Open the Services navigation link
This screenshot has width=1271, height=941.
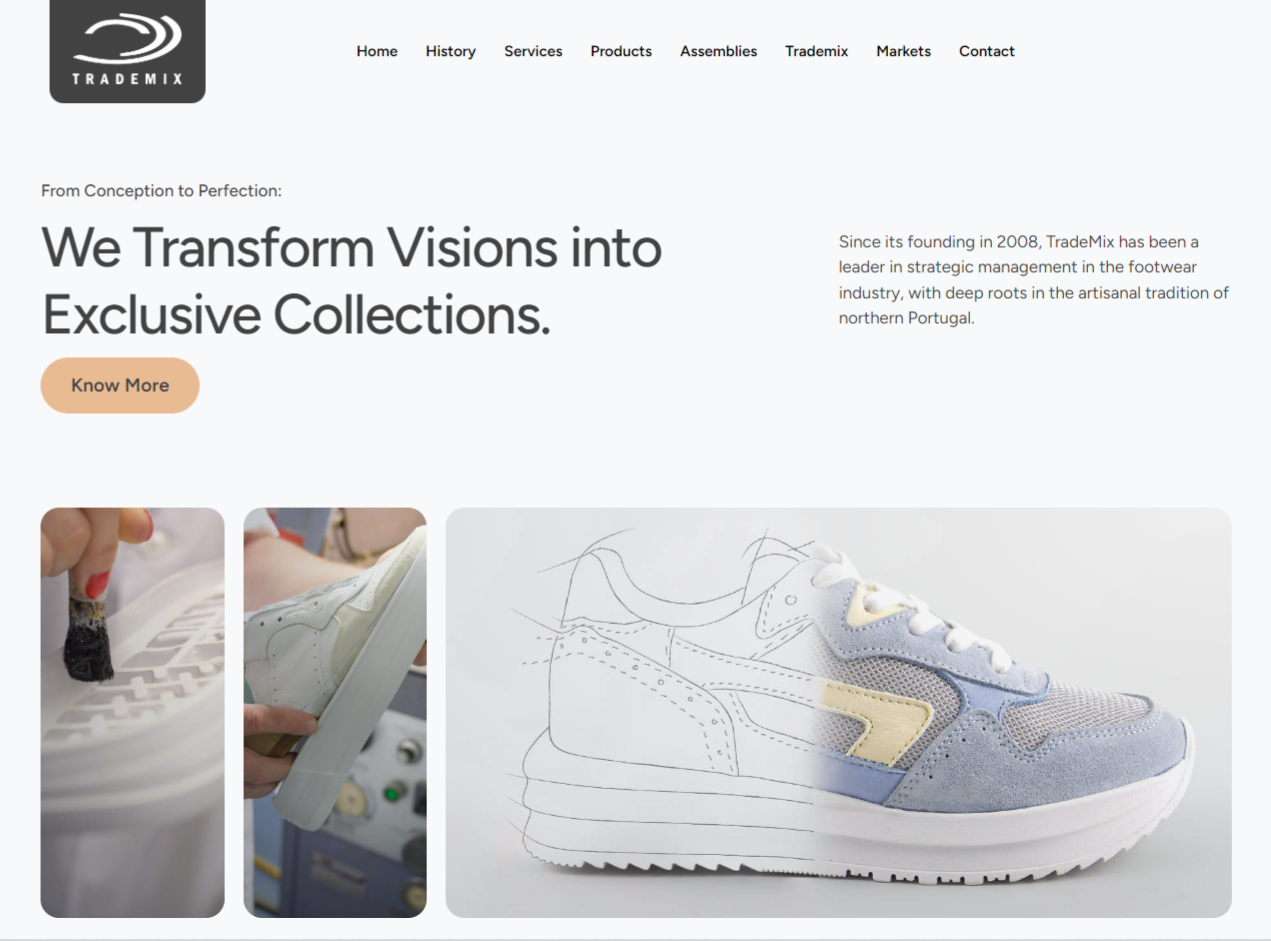(x=533, y=51)
